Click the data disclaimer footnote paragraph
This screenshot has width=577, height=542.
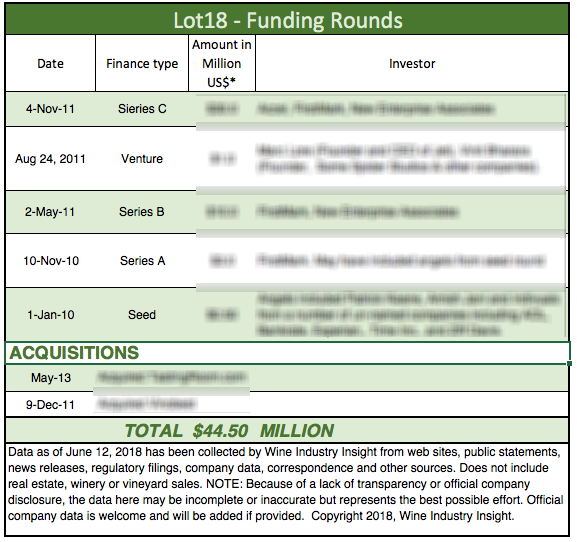tap(286, 483)
